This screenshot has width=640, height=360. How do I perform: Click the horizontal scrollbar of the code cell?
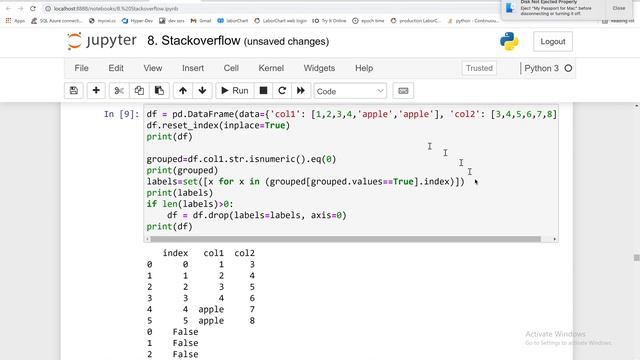coord(345,239)
